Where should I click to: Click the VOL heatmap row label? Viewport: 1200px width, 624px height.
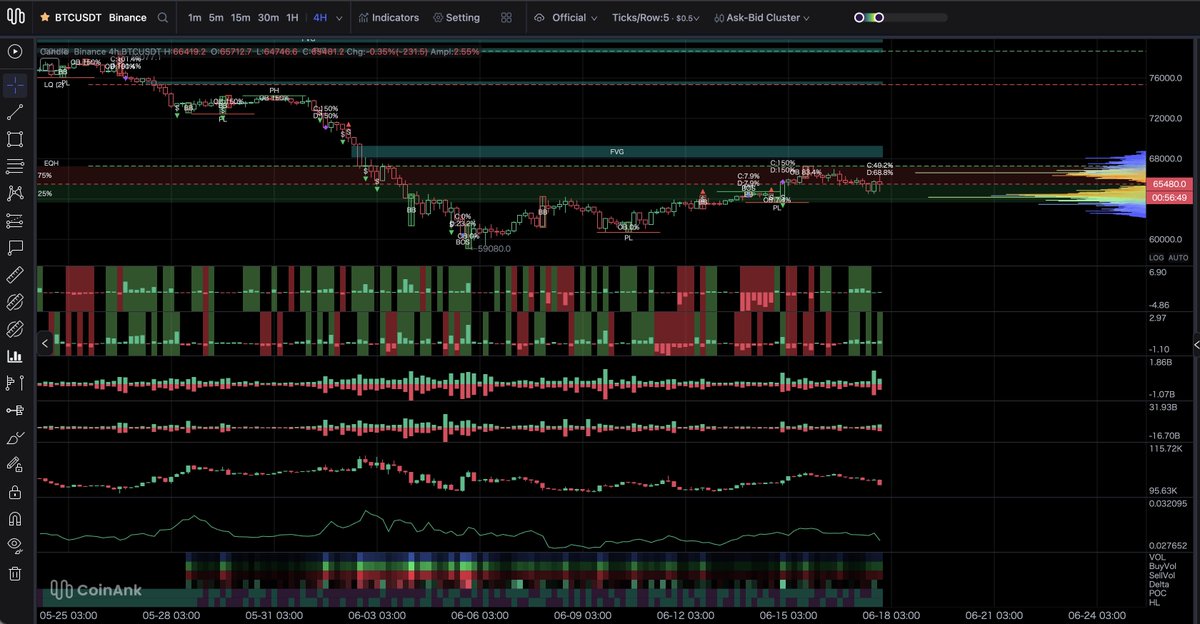click(1157, 557)
